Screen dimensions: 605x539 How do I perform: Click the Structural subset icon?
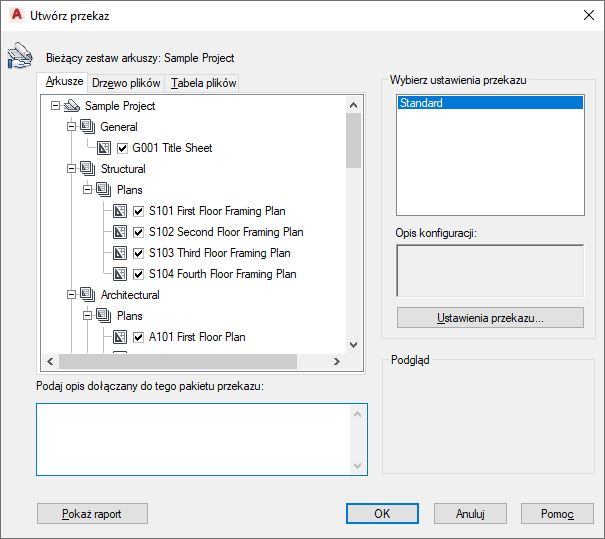(86, 169)
